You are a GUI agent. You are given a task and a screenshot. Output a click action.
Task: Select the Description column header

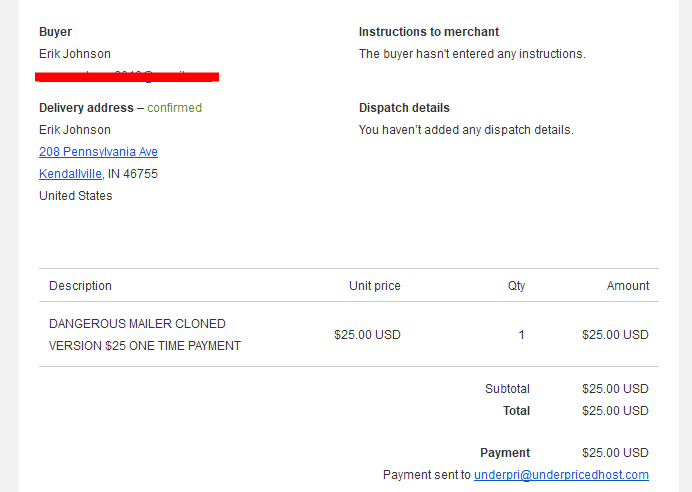point(80,285)
